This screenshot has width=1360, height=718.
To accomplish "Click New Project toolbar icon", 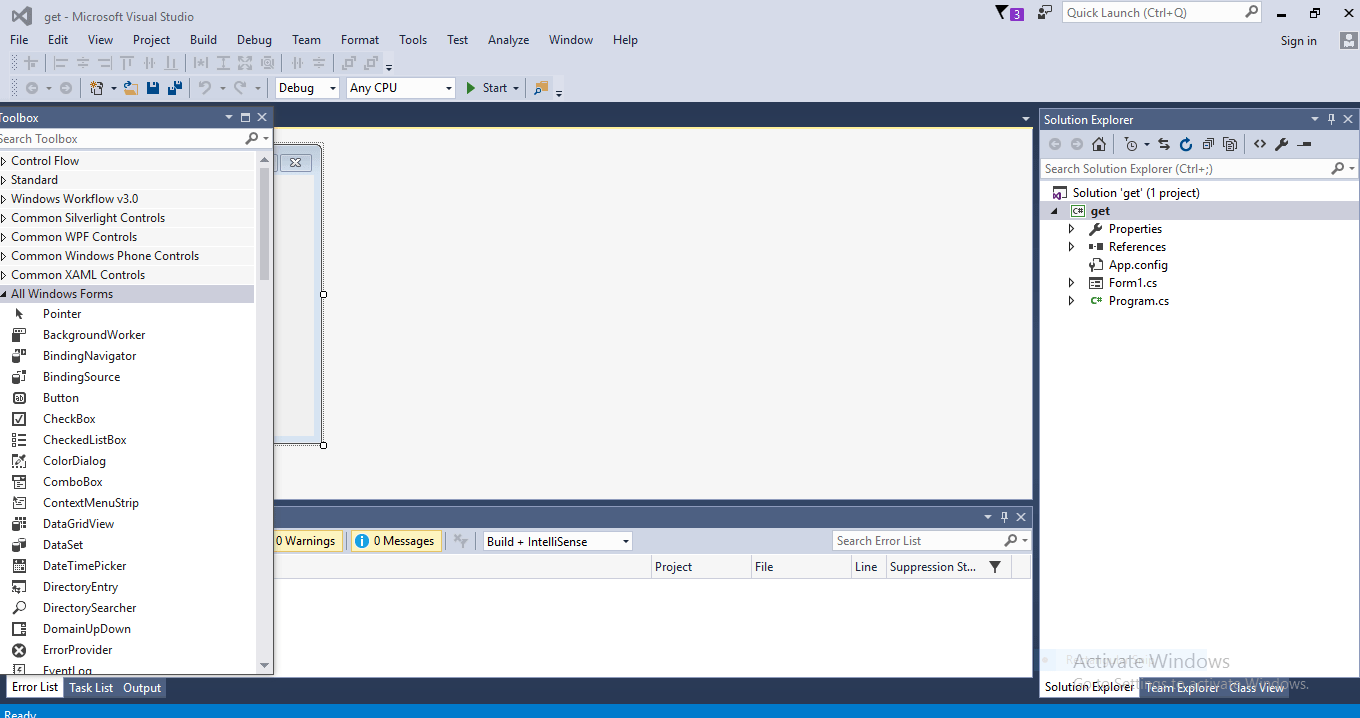I will pyautogui.click(x=96, y=88).
